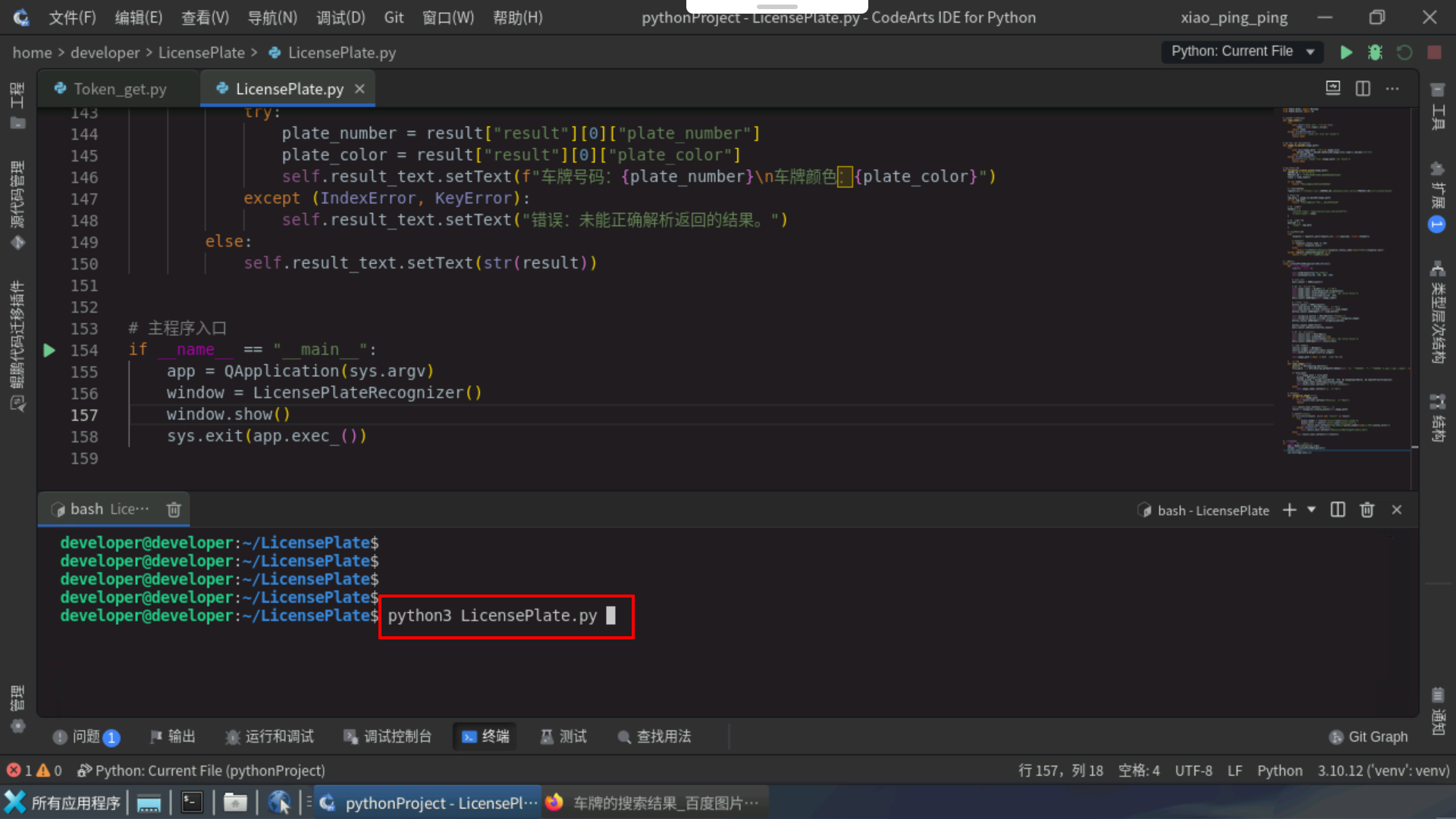Open the Python: Current File interpreter dropdown
1456x819 pixels.
click(1242, 52)
